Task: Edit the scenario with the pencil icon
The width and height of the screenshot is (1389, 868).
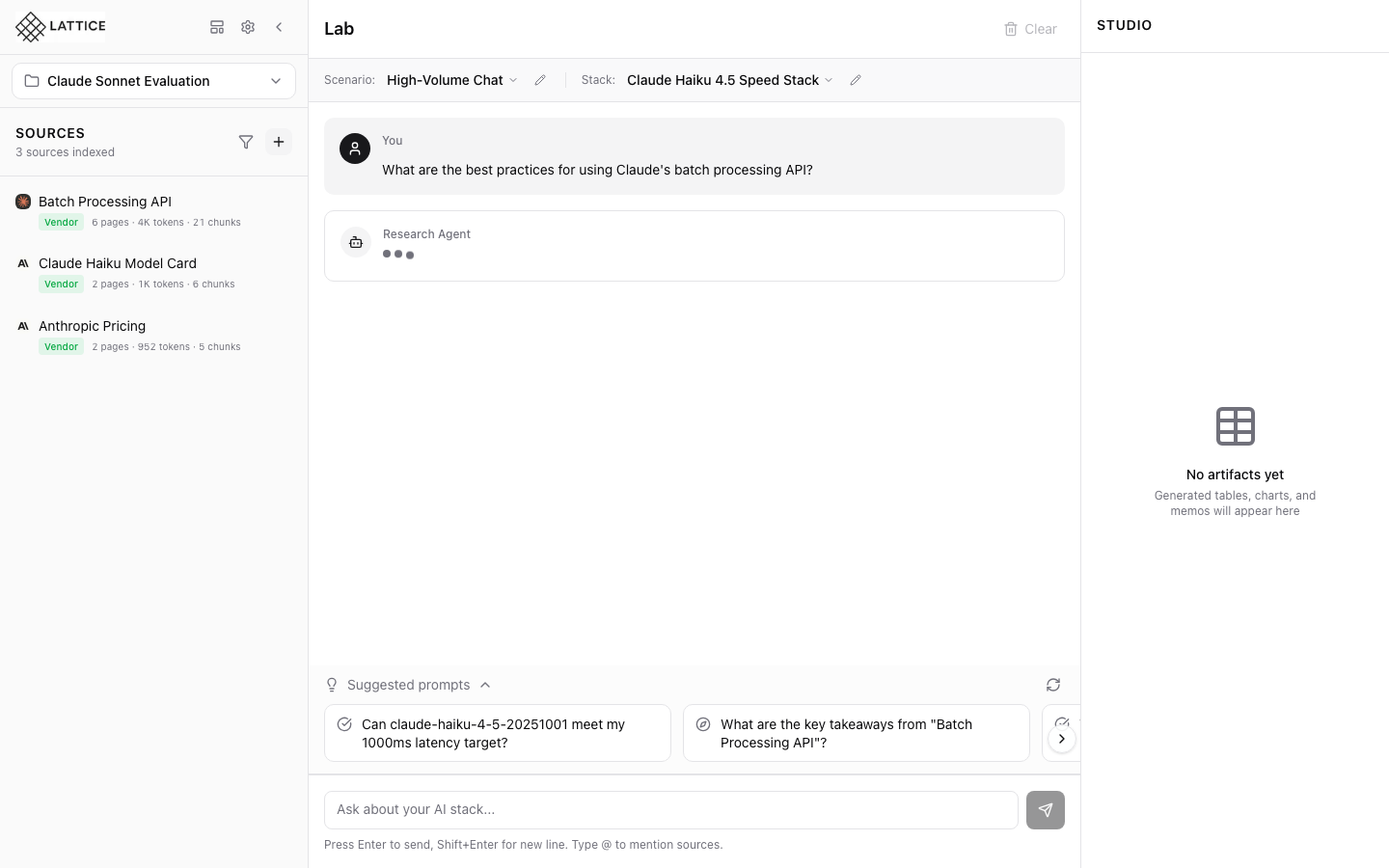Action: (x=540, y=80)
